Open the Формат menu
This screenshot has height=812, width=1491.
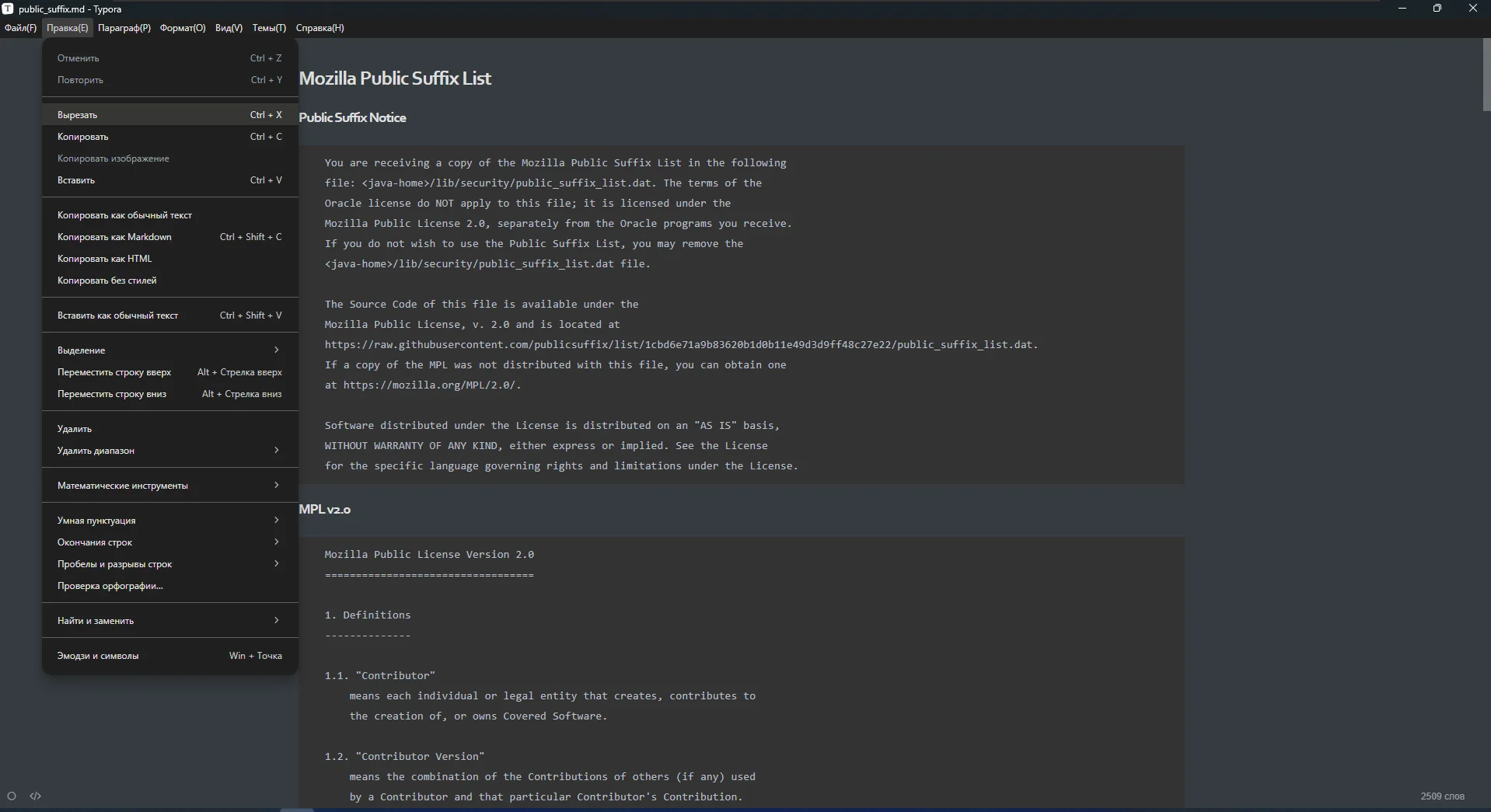tap(183, 28)
